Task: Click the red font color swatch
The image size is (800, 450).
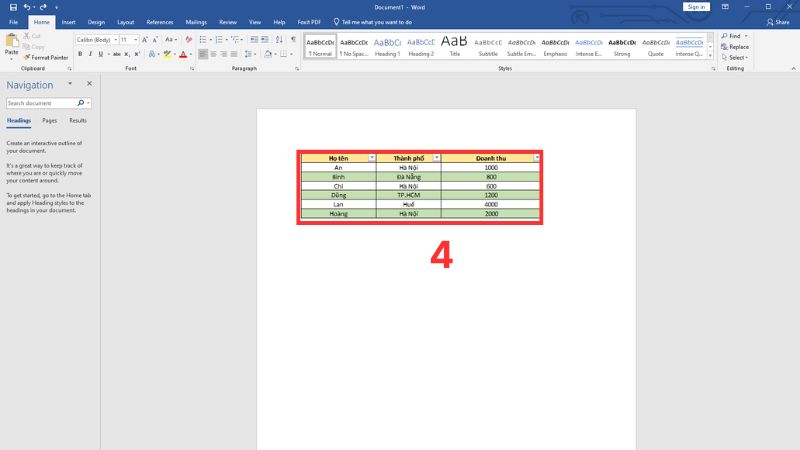Action: 183,54
